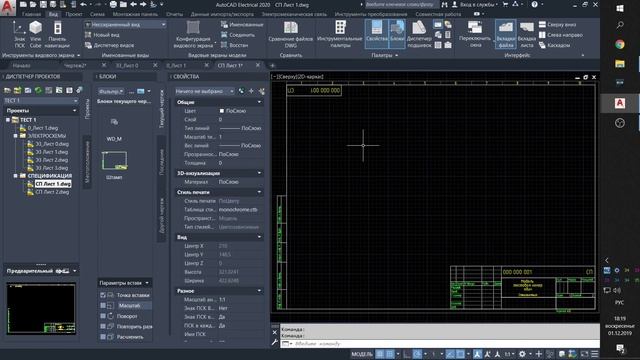Viewport: 640px width, 360px height.
Task: Open the Help question mark icon
Action: 534,4
